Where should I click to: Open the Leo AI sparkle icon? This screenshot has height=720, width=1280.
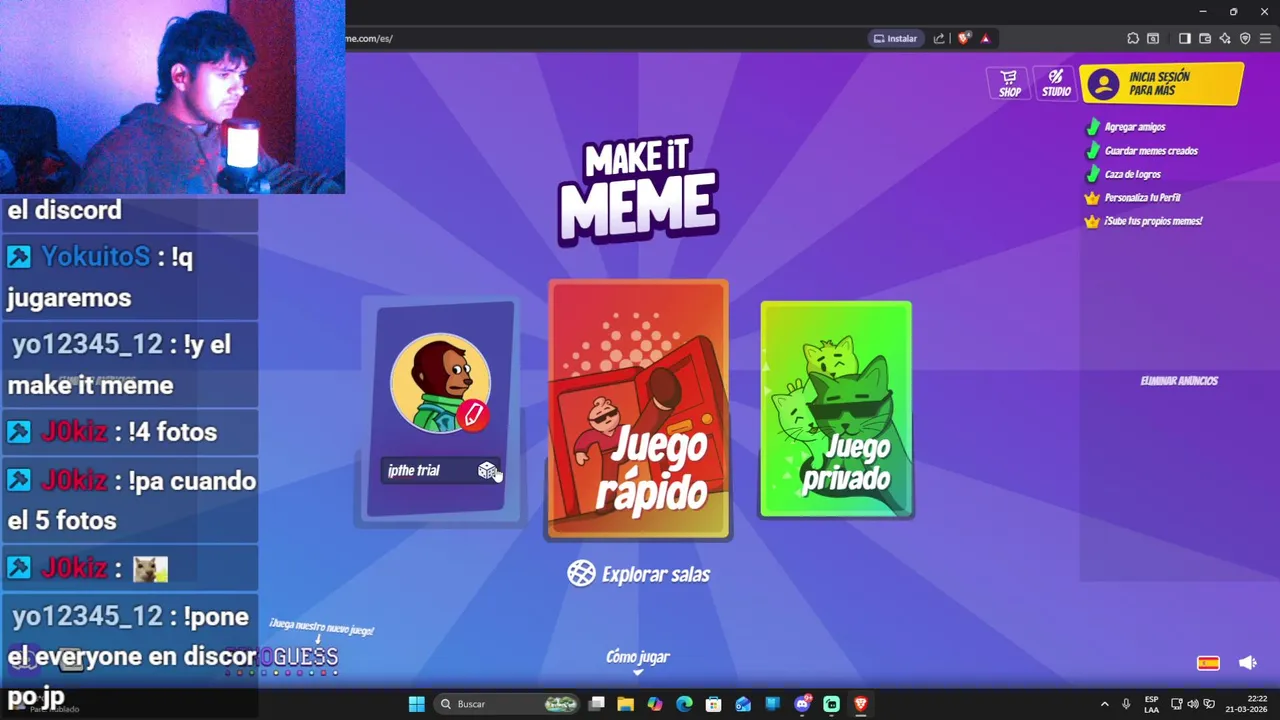click(x=1225, y=38)
